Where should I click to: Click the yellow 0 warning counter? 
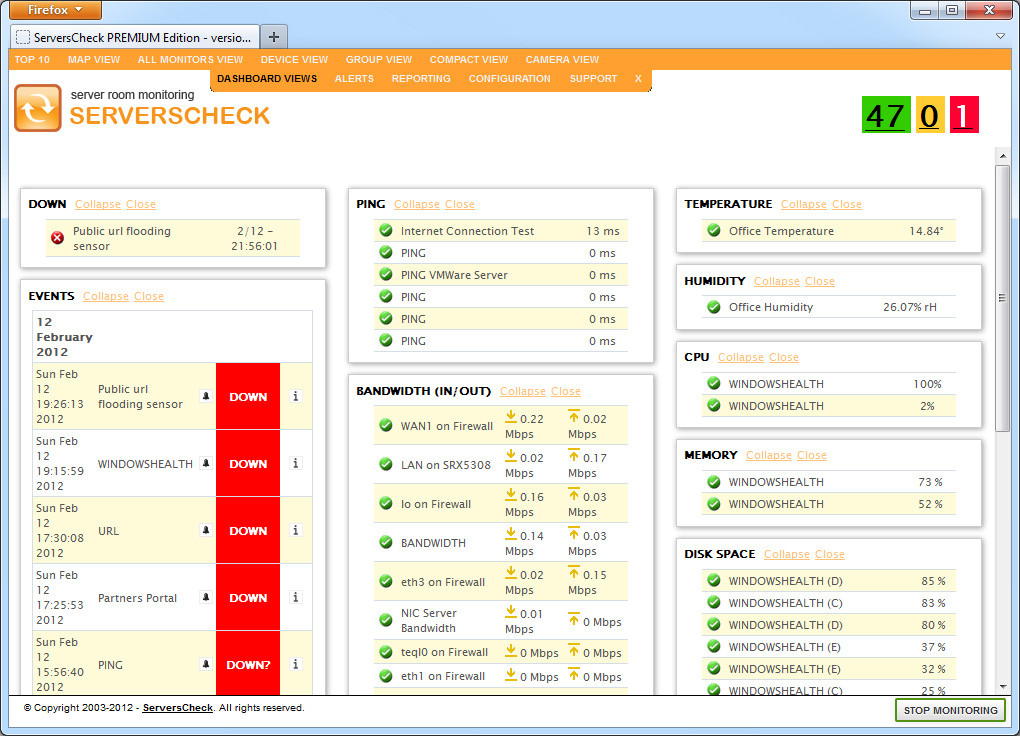point(930,115)
